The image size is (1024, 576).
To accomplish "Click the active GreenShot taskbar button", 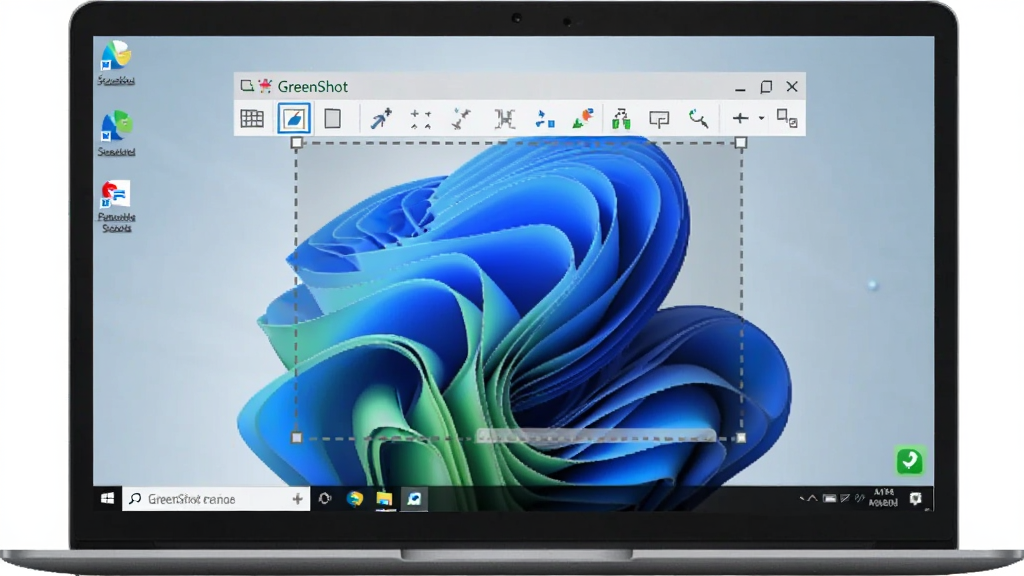I will (x=414, y=499).
